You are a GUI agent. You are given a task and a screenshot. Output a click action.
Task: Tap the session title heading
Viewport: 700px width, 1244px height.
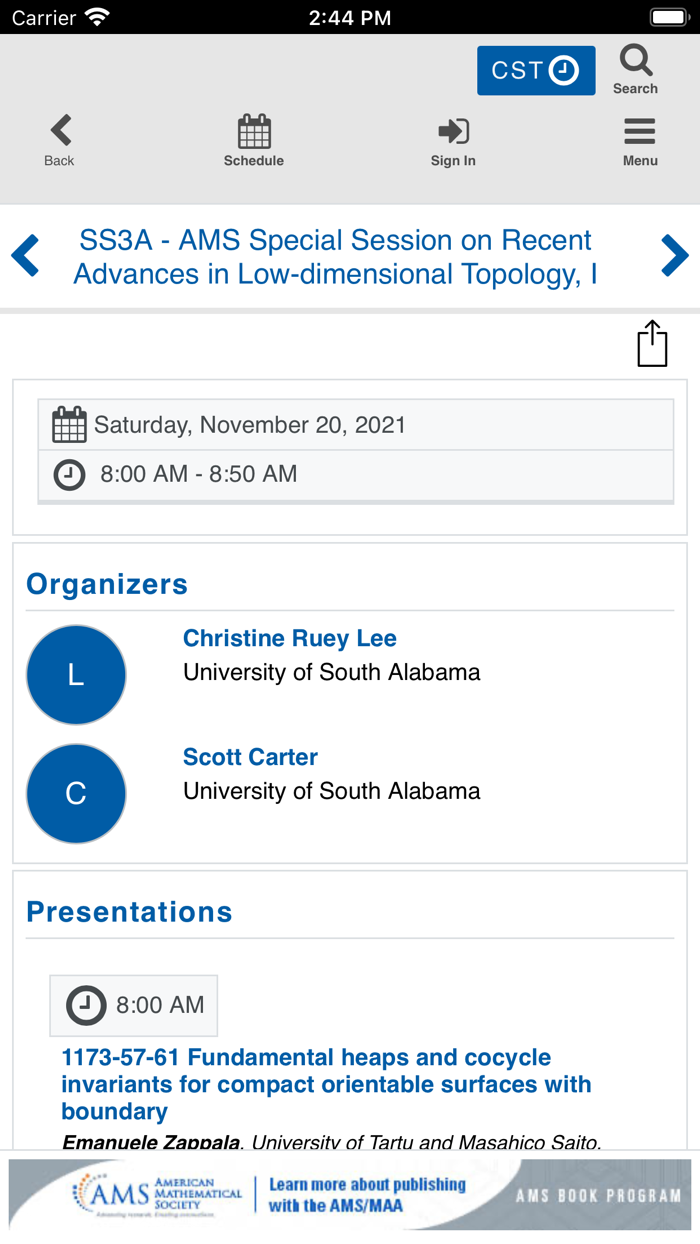coord(336,256)
